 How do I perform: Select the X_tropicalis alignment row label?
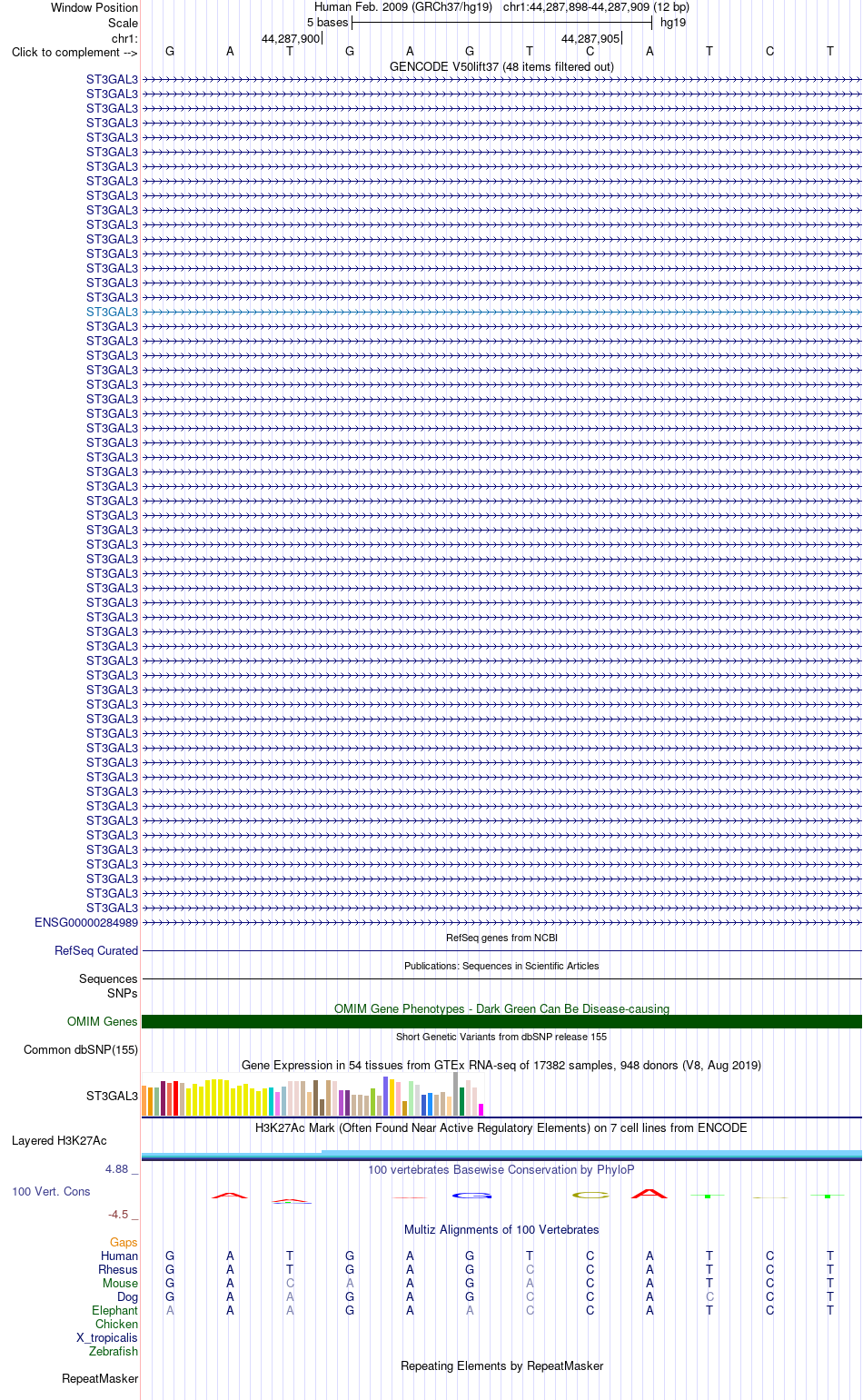[107, 1337]
